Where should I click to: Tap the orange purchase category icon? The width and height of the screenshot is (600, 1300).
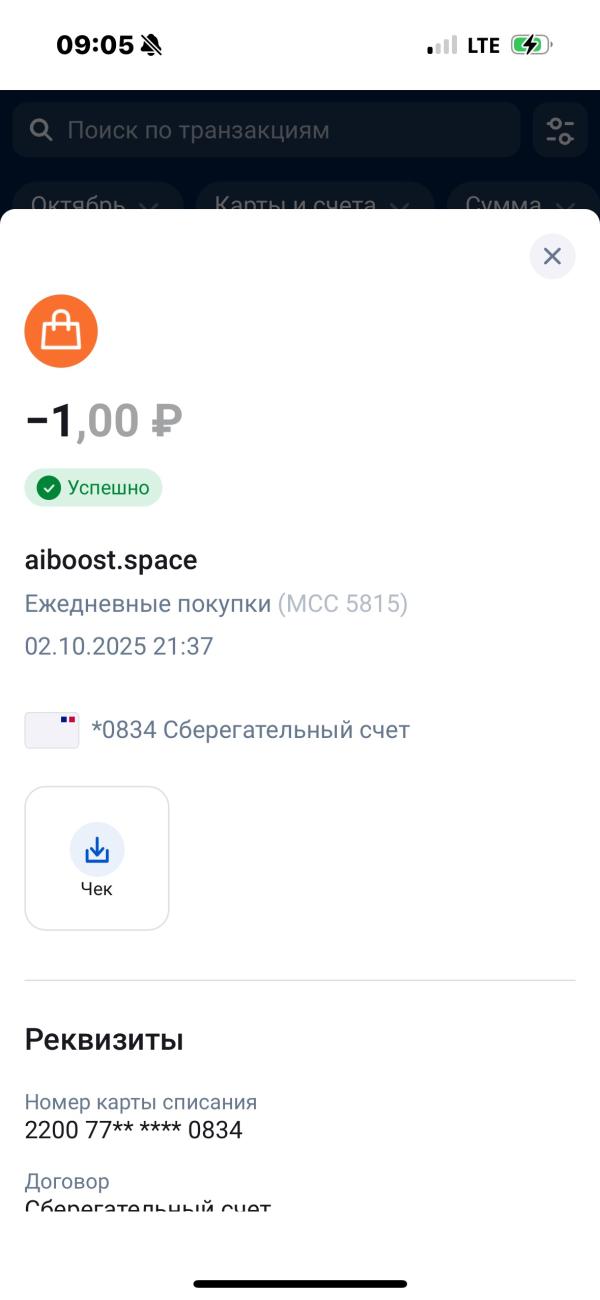coord(61,331)
